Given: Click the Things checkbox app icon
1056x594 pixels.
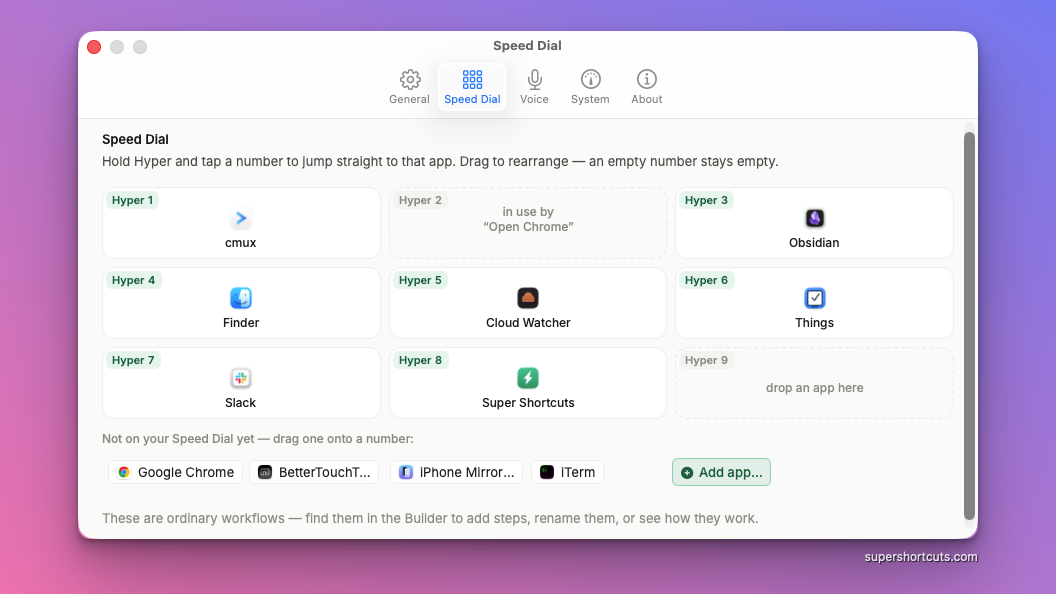Looking at the screenshot, I should (x=814, y=298).
